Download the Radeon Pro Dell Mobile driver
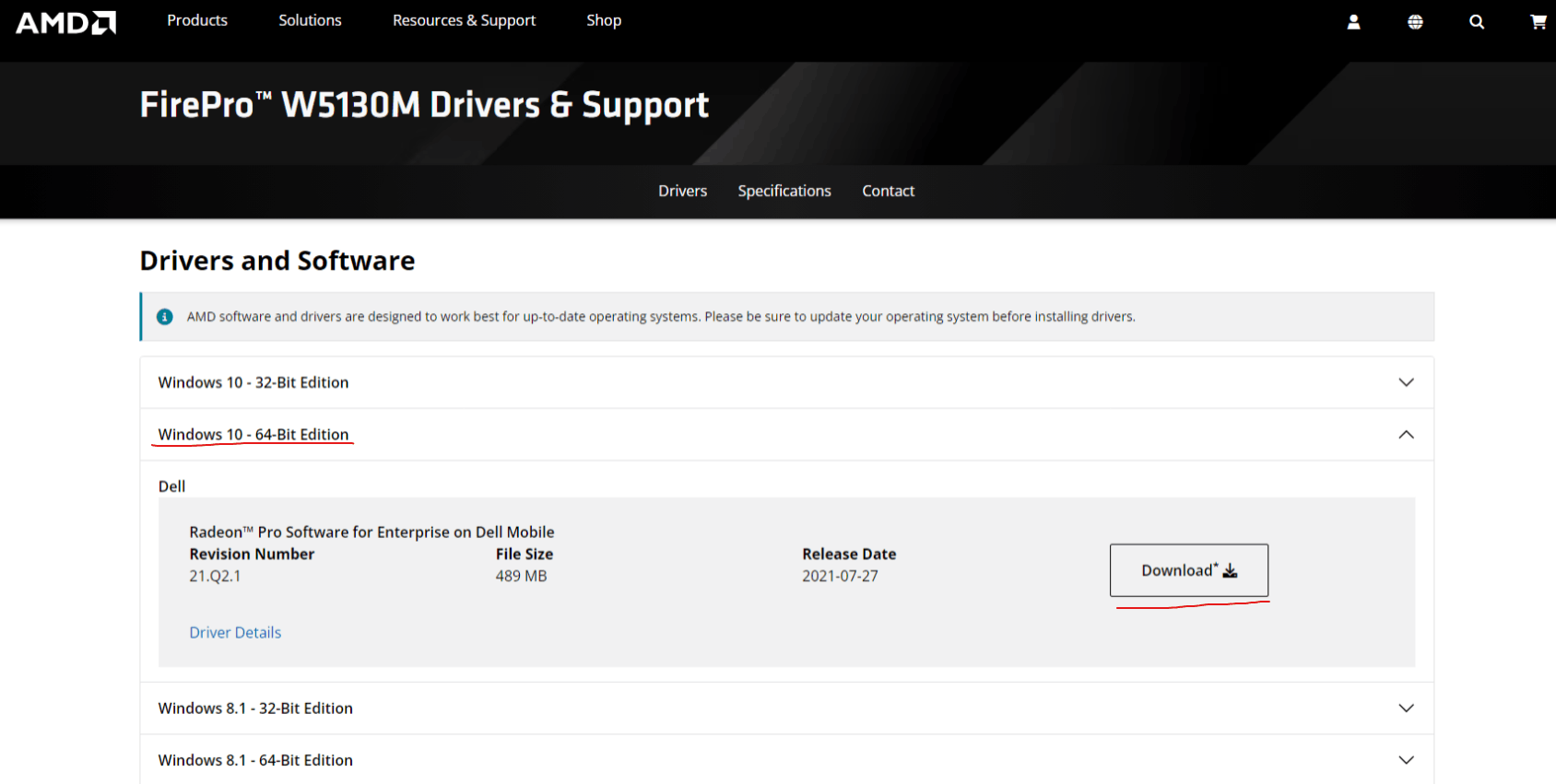 (1189, 570)
